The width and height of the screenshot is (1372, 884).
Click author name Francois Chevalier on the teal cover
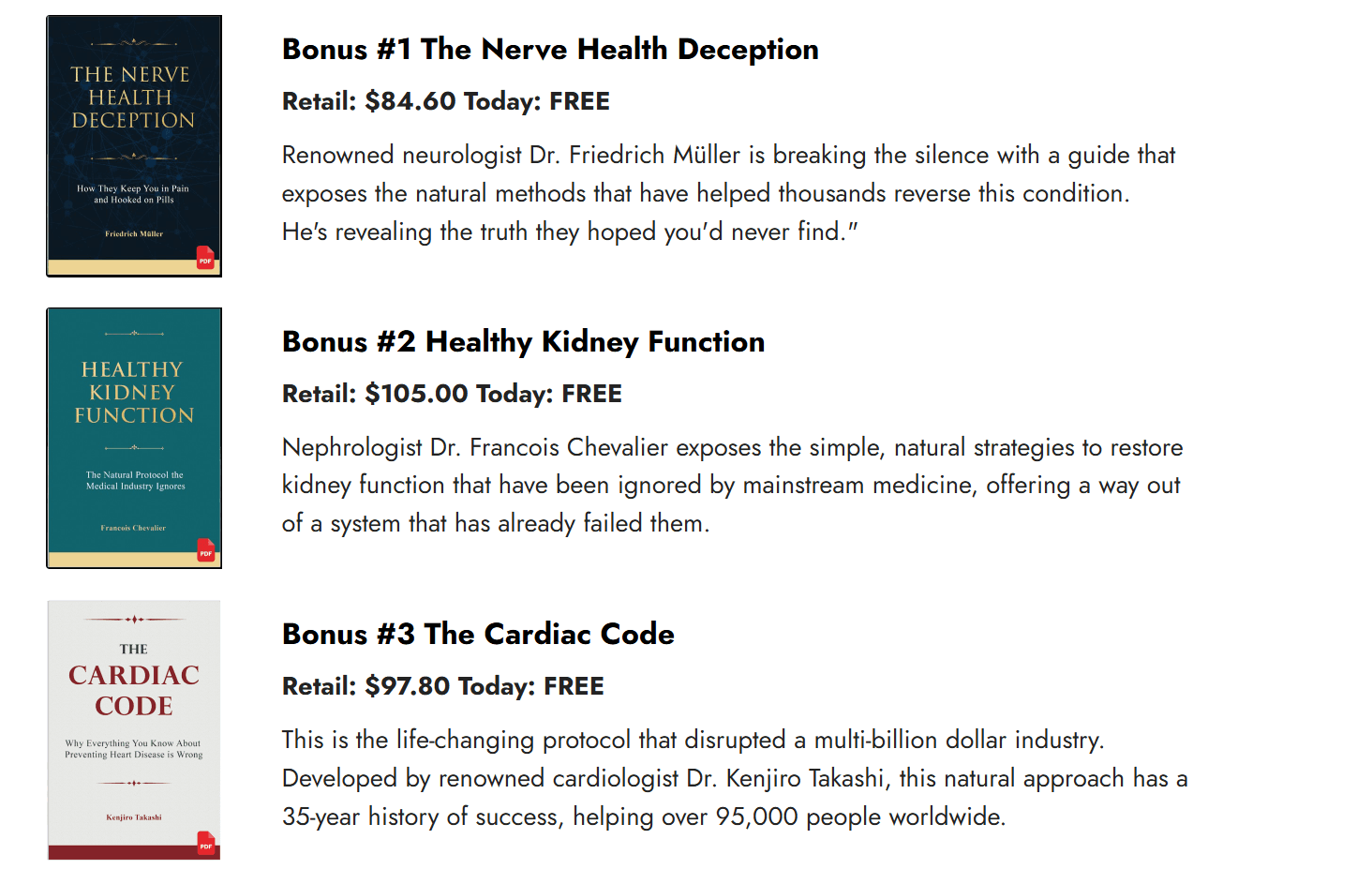[x=133, y=528]
